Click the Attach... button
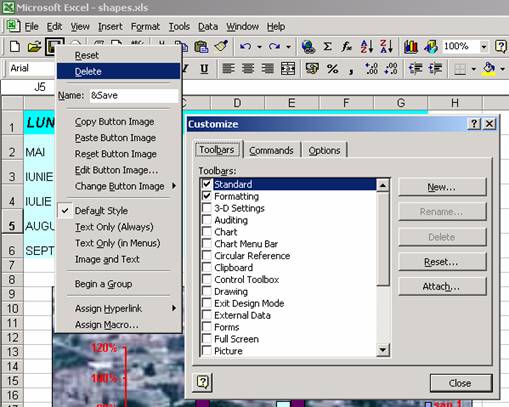509x407 pixels. coord(442,287)
